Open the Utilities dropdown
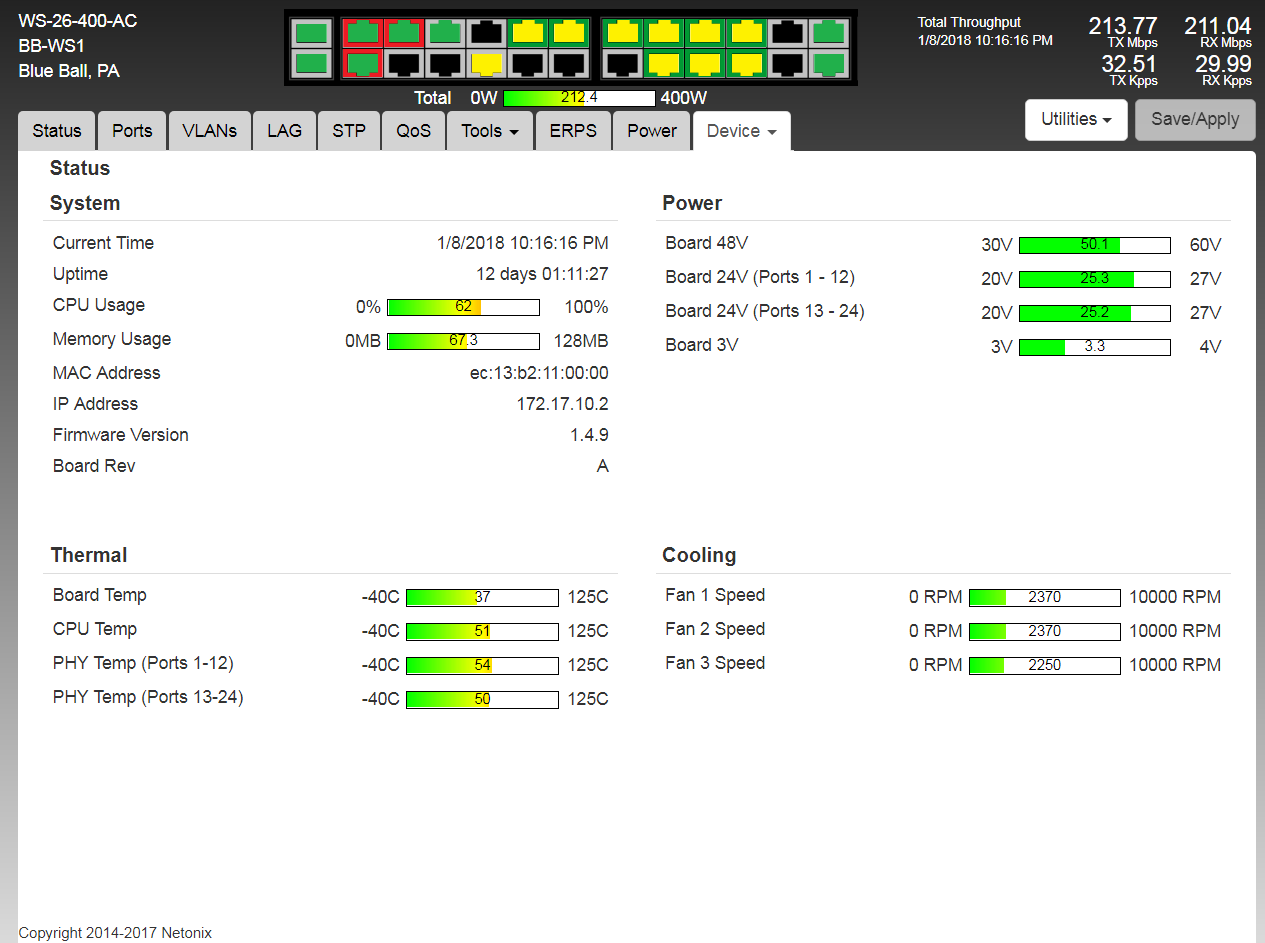The height and width of the screenshot is (943, 1265). click(1076, 119)
